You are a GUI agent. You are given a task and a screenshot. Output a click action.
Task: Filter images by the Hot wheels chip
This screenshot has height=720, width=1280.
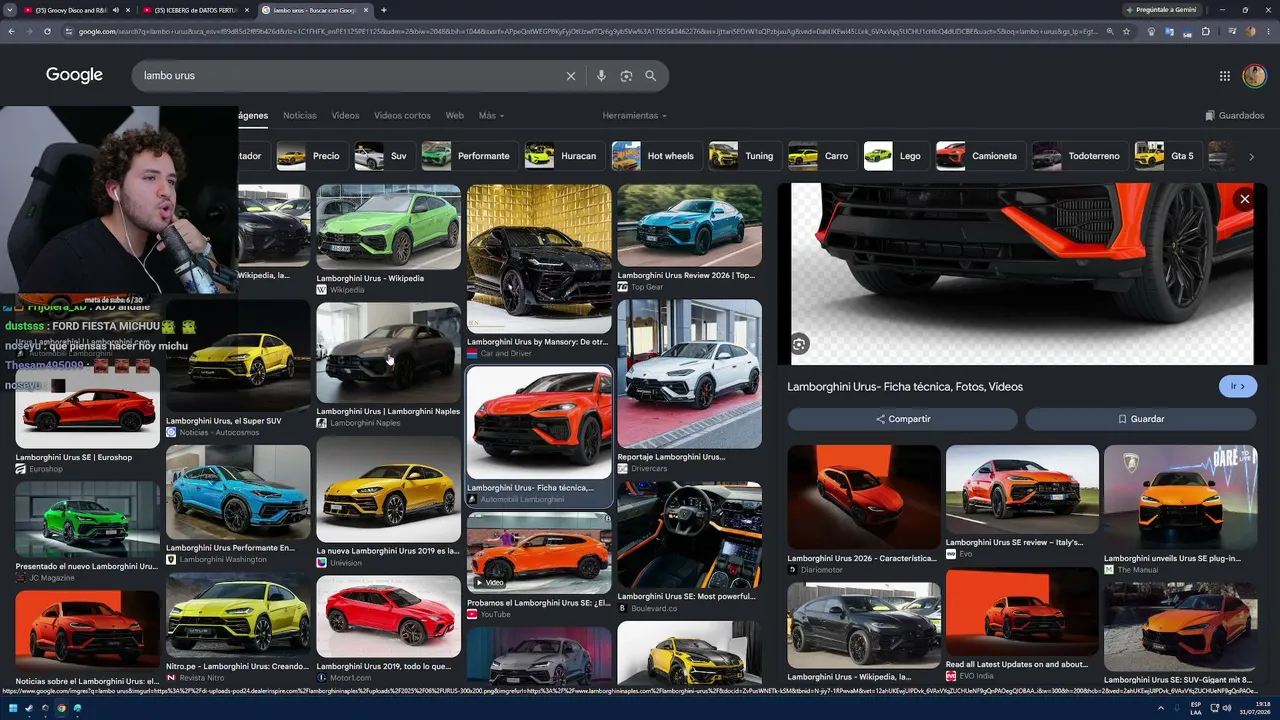655,156
